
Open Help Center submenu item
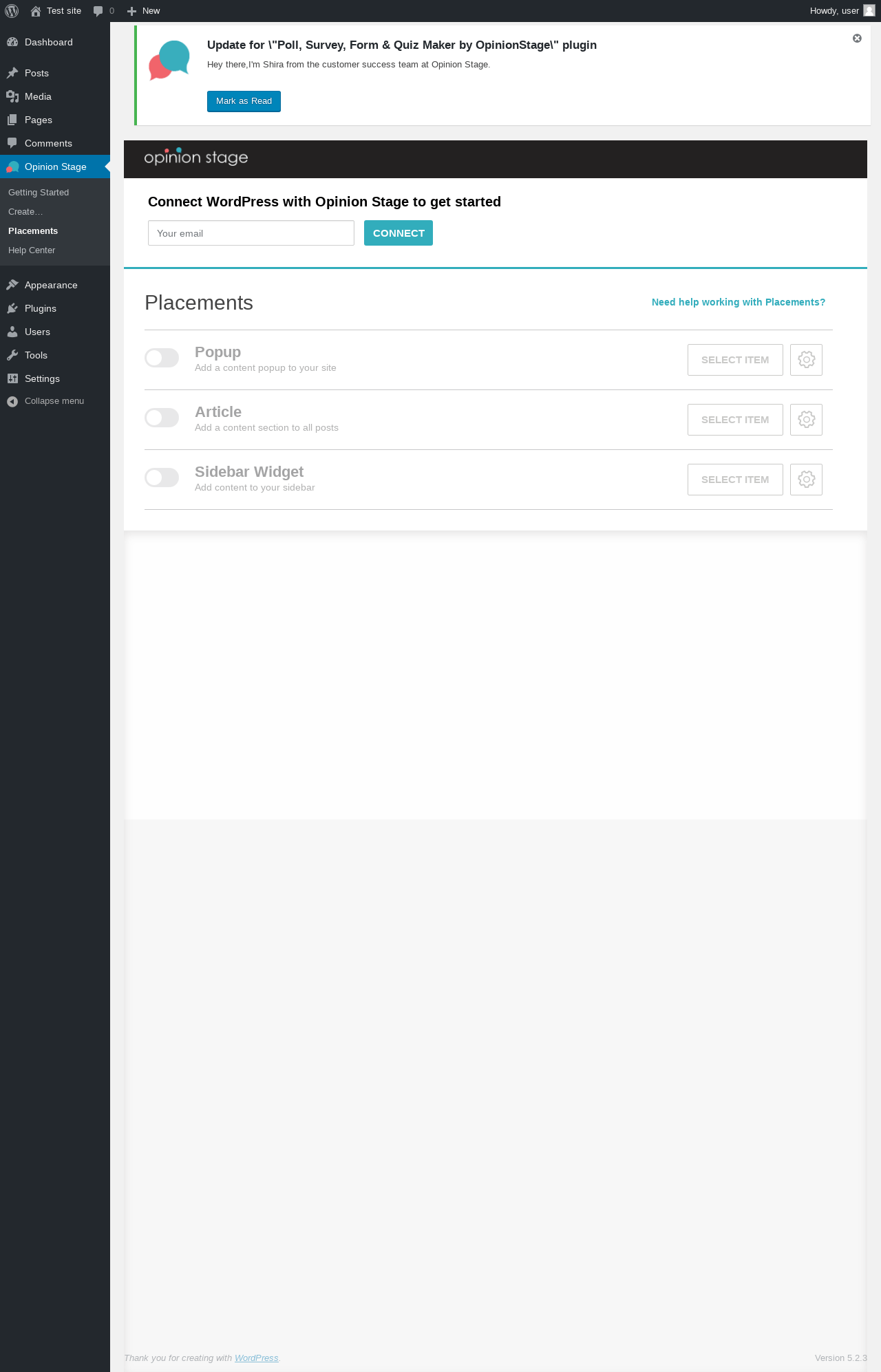(x=32, y=250)
